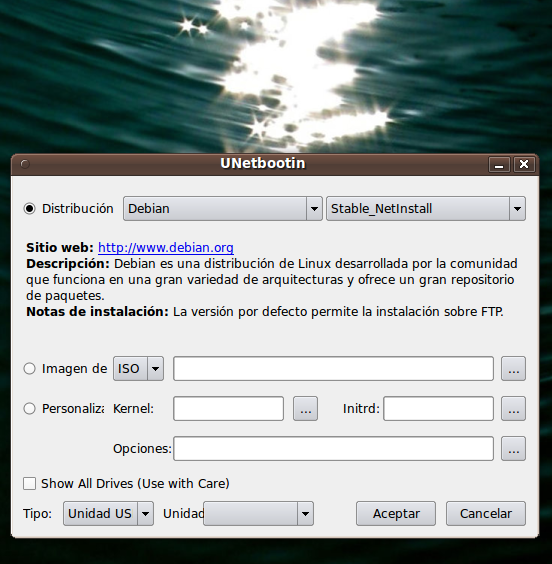
Task: Browse for Kernel file button
Action: pos(305,409)
